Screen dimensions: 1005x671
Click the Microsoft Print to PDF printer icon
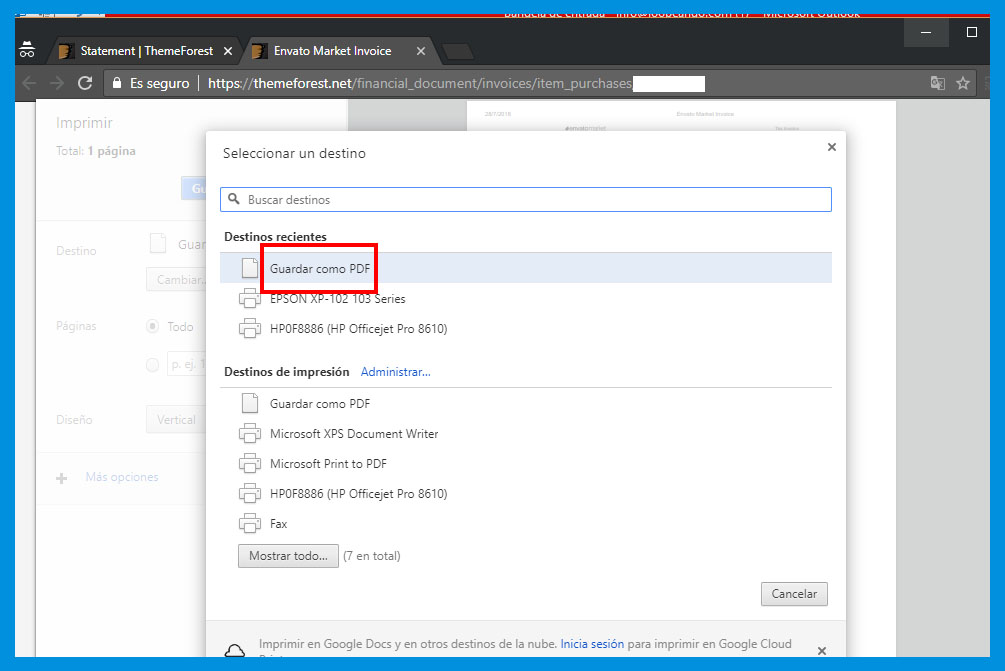pyautogui.click(x=250, y=463)
